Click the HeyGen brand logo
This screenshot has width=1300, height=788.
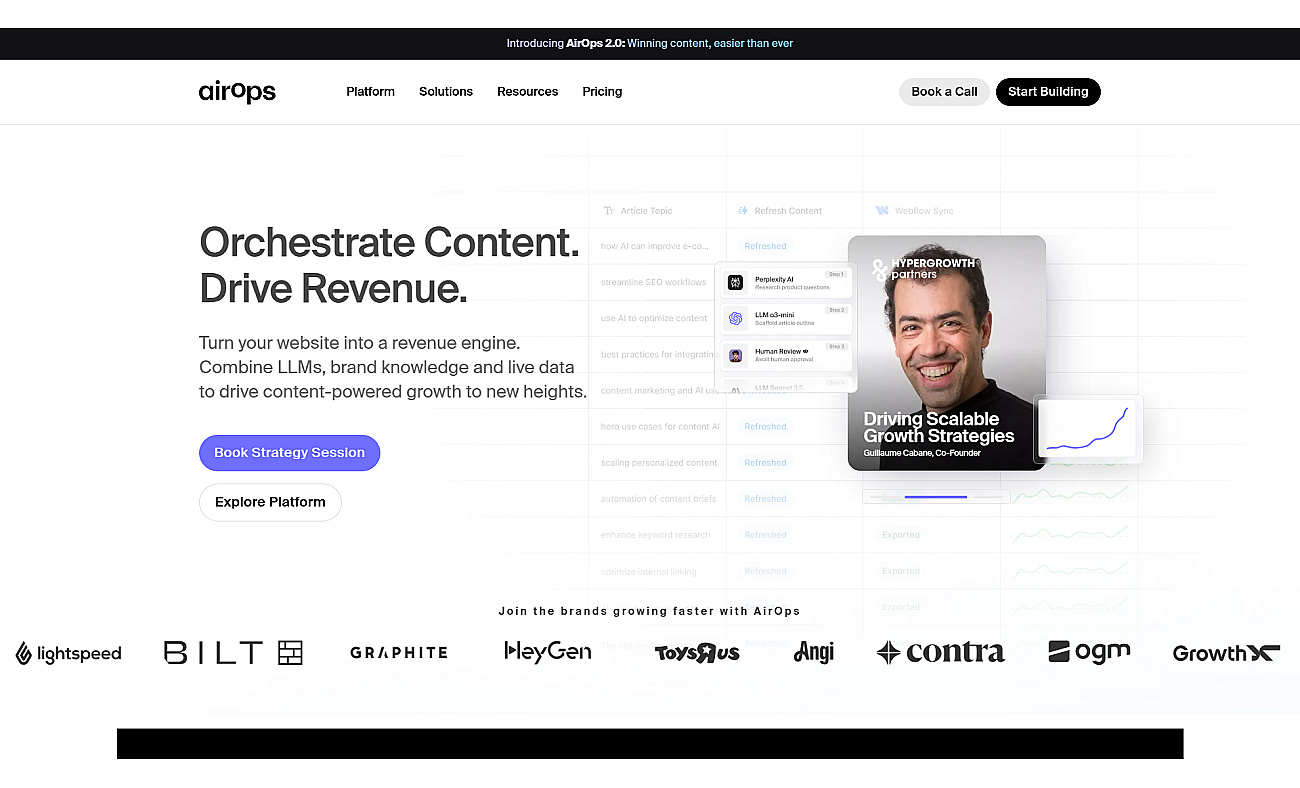[547, 652]
